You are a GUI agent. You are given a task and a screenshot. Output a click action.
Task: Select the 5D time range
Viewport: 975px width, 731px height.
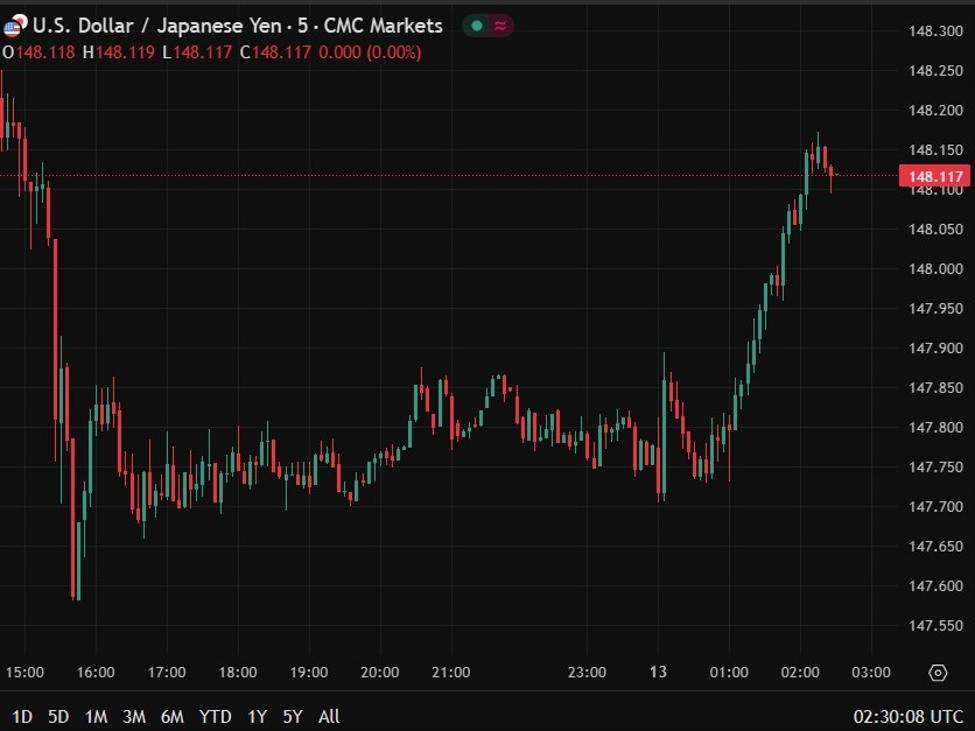pos(58,717)
